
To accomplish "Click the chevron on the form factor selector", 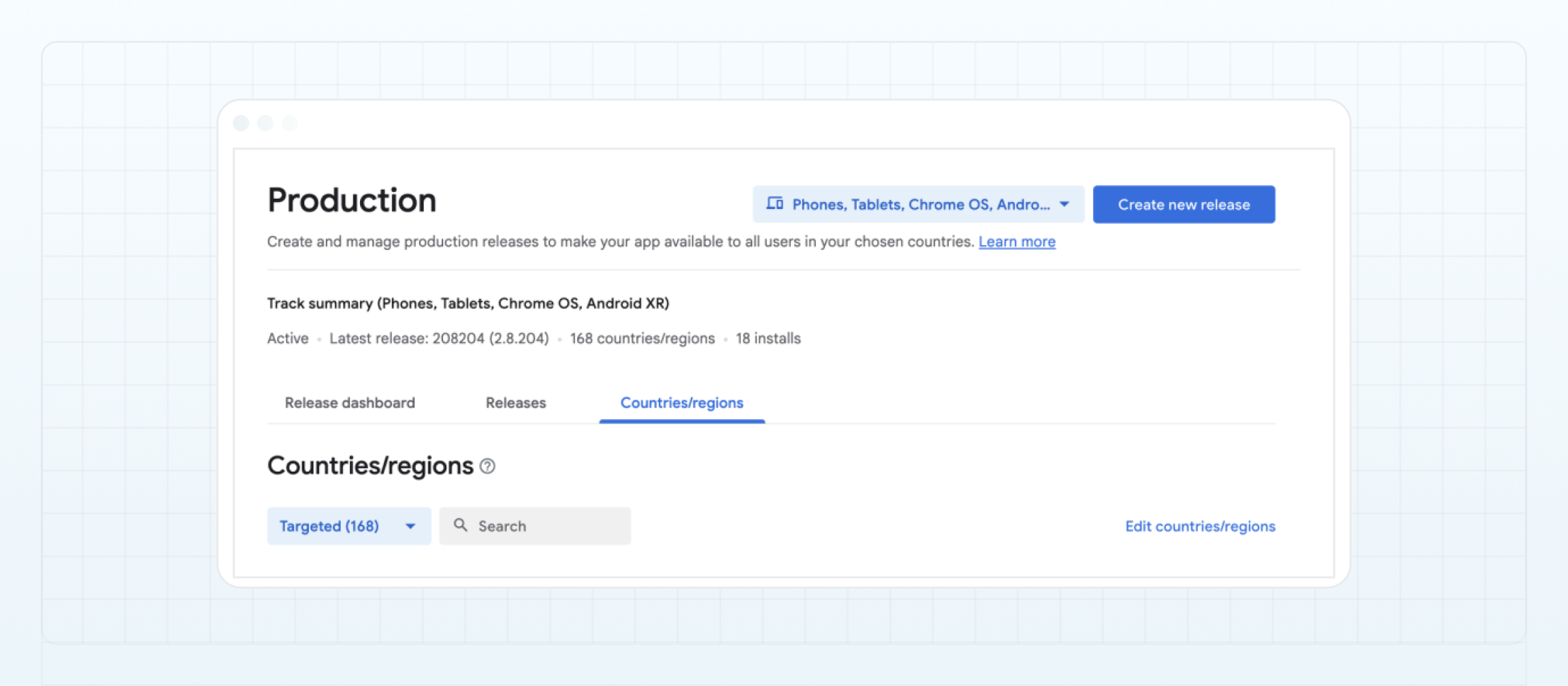I will tap(1064, 204).
